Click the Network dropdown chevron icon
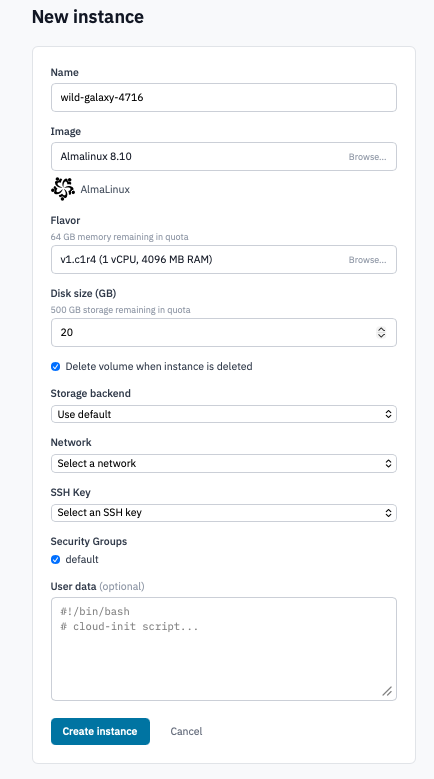 (x=388, y=463)
